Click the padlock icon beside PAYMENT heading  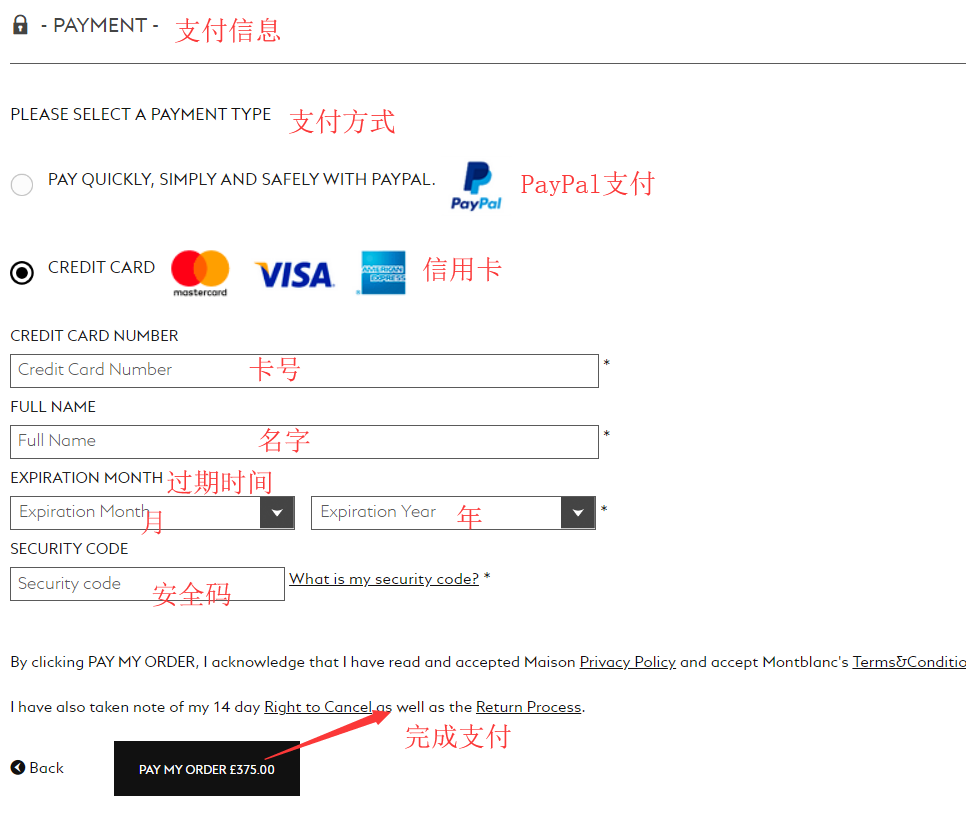click(x=20, y=25)
